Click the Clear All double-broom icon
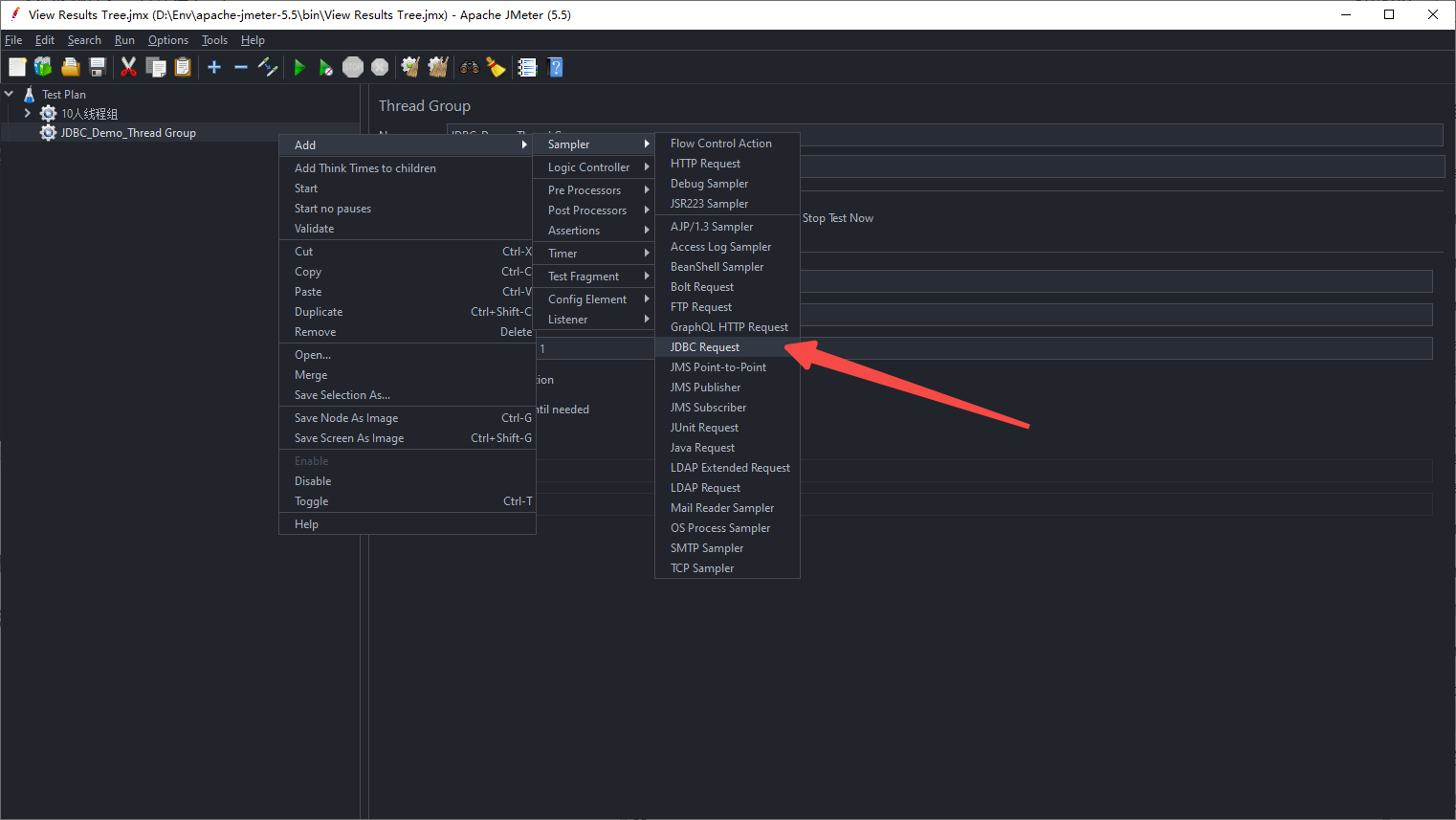Image resolution: width=1456 pixels, height=820 pixels. coord(438,67)
